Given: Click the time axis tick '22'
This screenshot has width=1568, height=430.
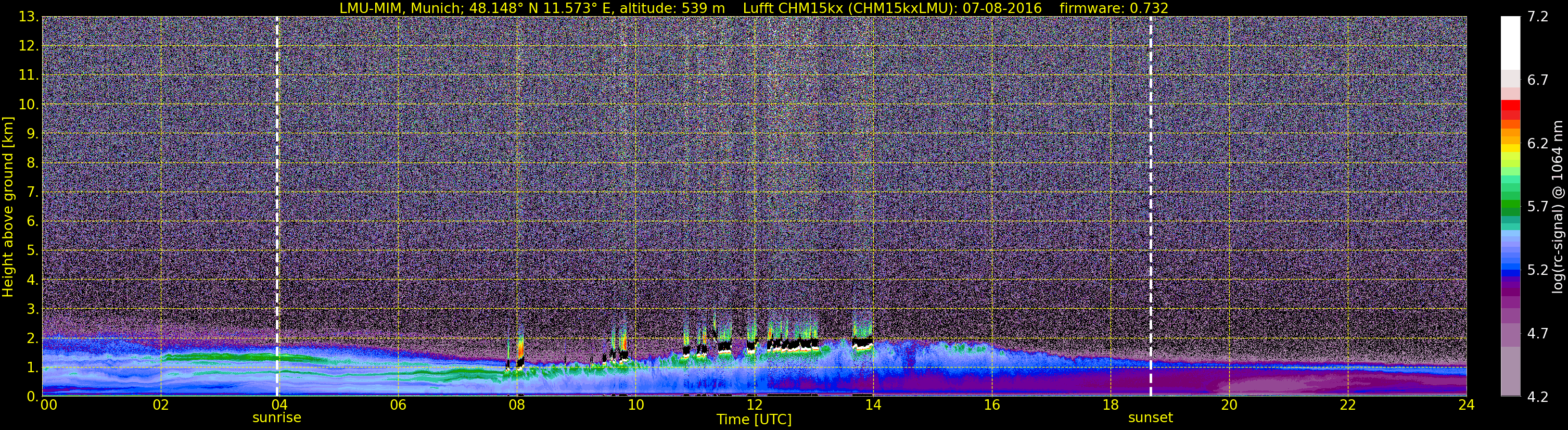Looking at the screenshot, I should point(1348,405).
